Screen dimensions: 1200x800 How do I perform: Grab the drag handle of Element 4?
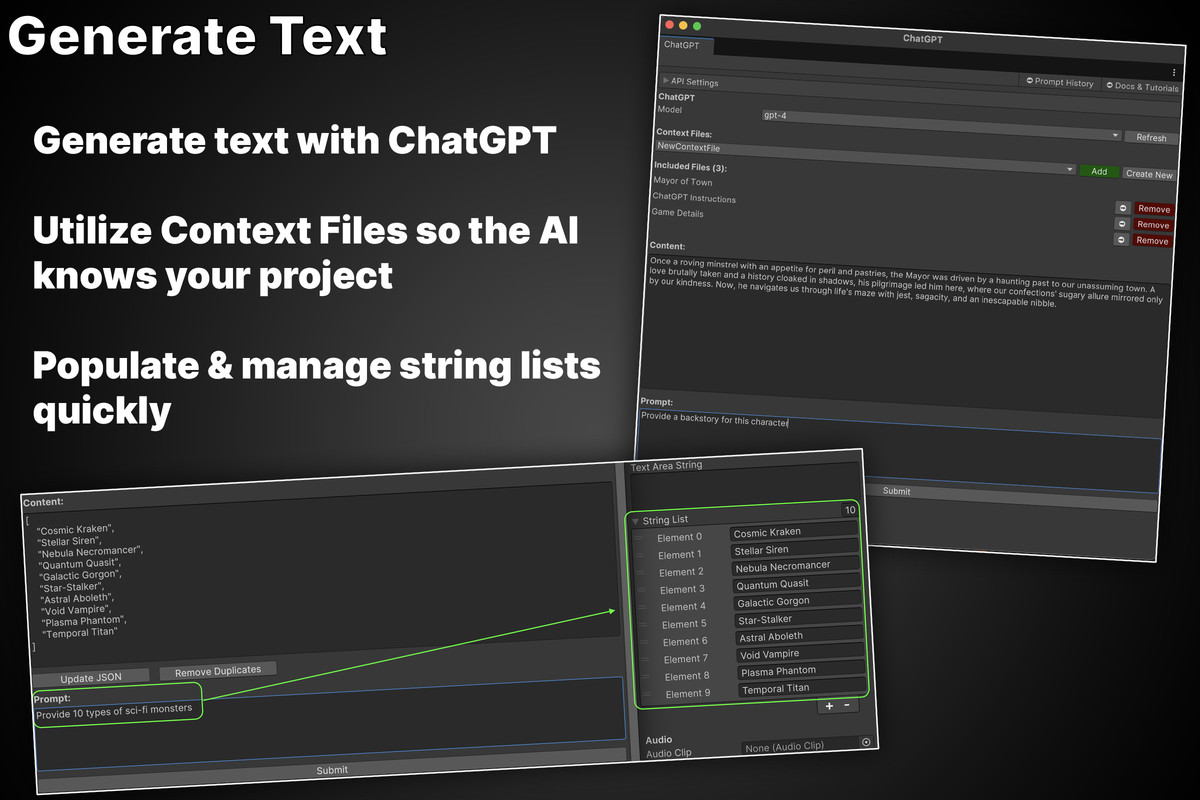(x=642, y=607)
